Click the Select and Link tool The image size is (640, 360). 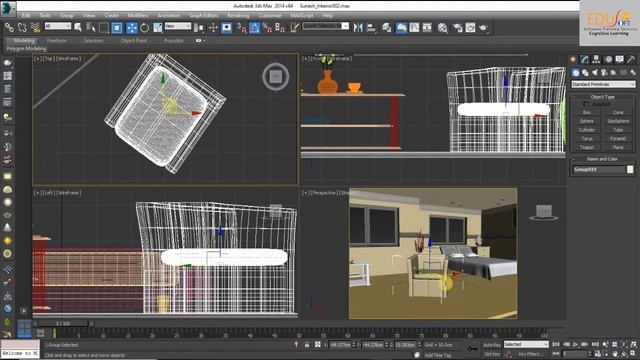tap(9, 27)
